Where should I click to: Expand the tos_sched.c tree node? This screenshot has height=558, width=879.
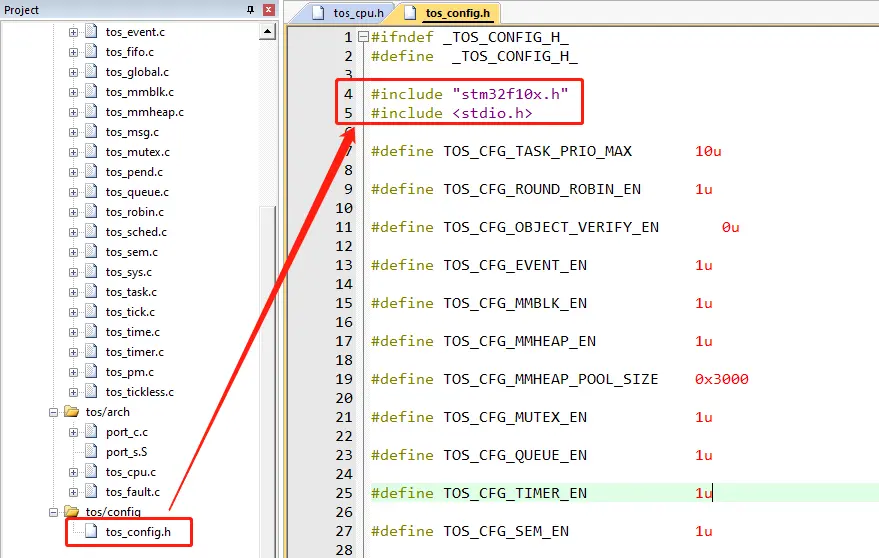(x=73, y=232)
